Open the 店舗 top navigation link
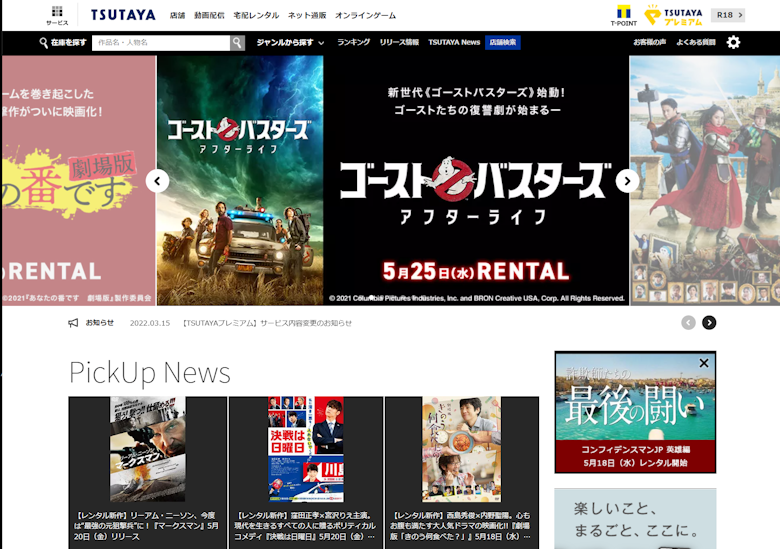This screenshot has height=549, width=780. point(177,15)
